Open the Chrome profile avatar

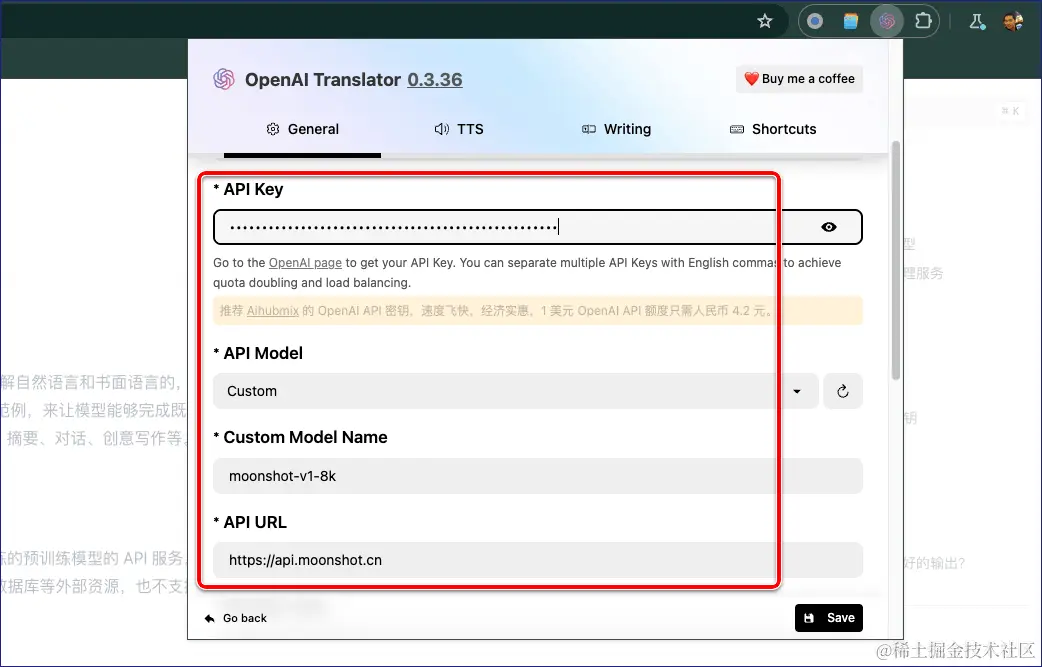(x=1013, y=21)
